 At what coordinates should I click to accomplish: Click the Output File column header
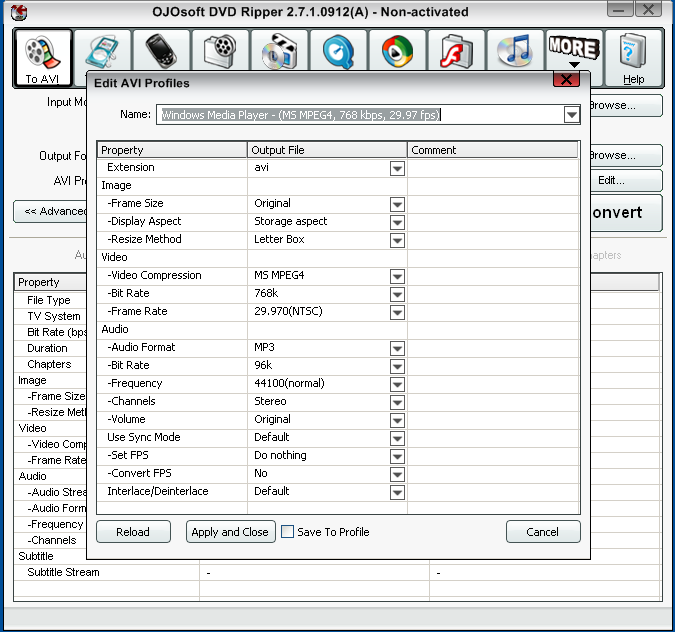click(x=327, y=150)
